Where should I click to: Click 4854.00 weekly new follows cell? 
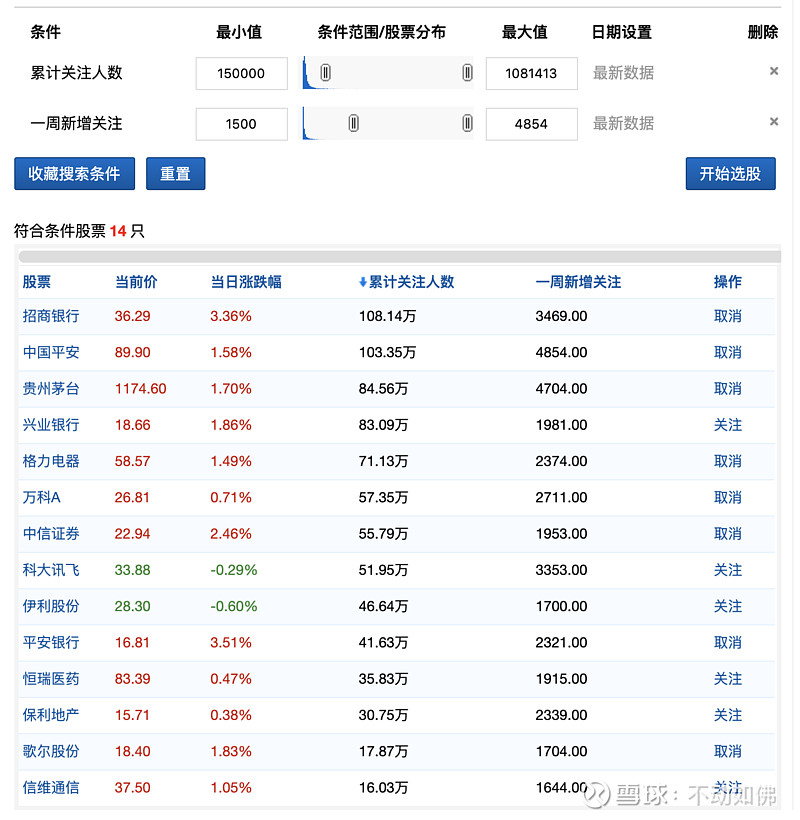pos(561,352)
